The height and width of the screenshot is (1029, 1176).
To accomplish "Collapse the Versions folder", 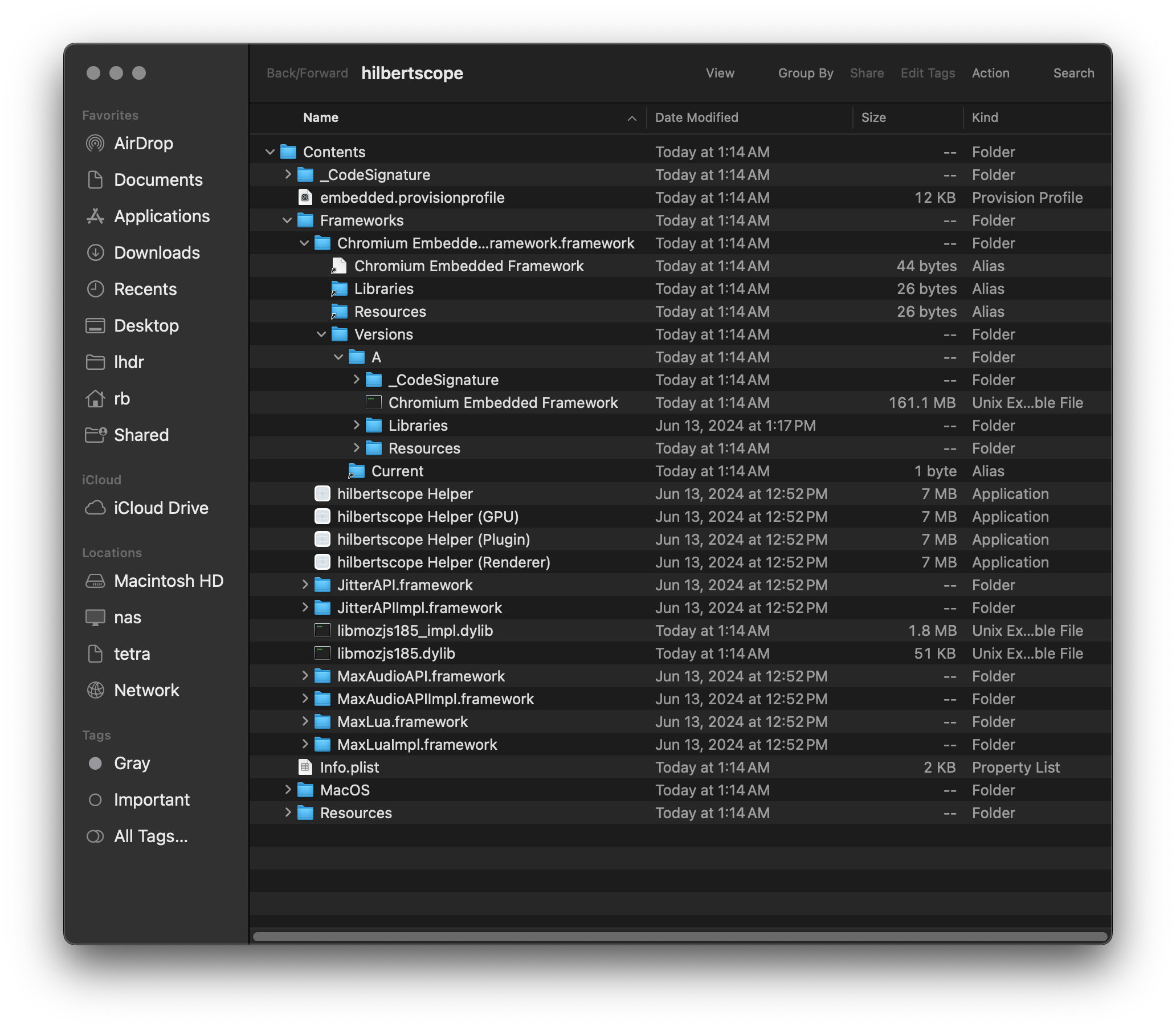I will [x=321, y=334].
